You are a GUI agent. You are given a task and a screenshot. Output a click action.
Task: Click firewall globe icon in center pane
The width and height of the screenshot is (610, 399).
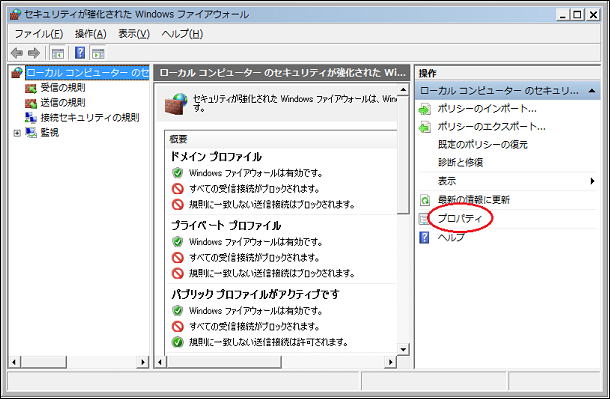point(176,104)
